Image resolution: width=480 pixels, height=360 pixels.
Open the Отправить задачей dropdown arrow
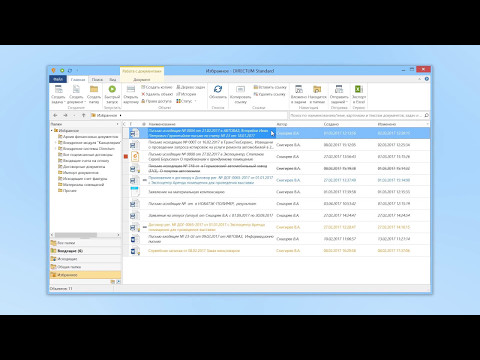[x=347, y=102]
